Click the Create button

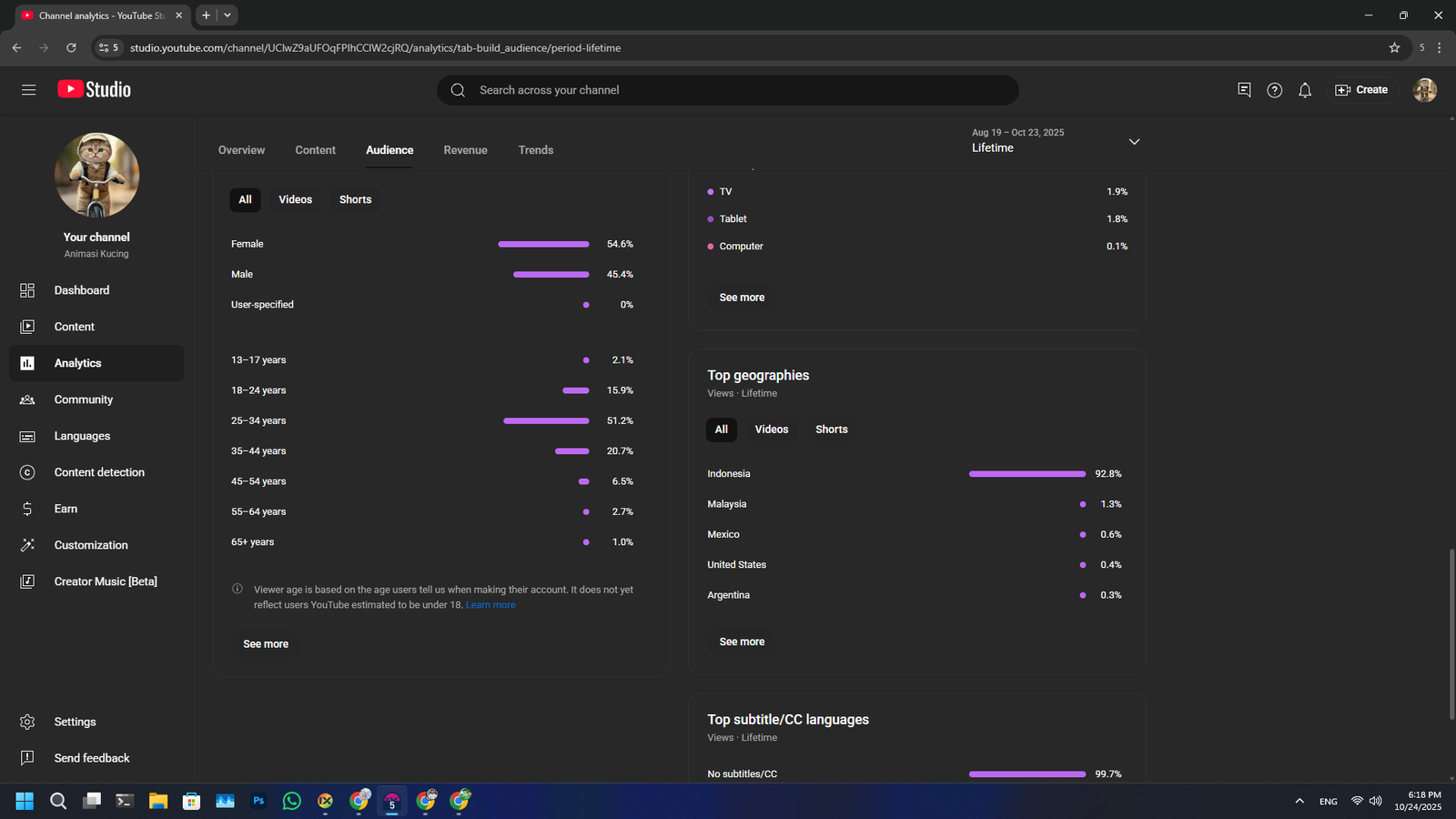(1361, 90)
